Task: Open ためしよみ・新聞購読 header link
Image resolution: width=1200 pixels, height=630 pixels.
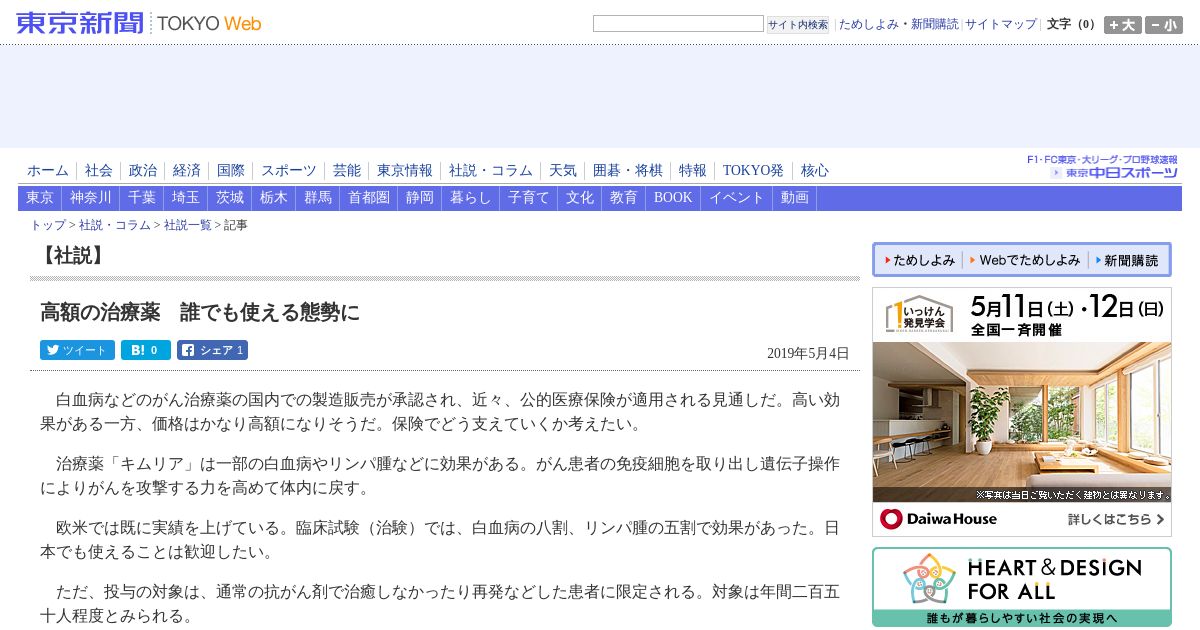Action: tap(898, 24)
